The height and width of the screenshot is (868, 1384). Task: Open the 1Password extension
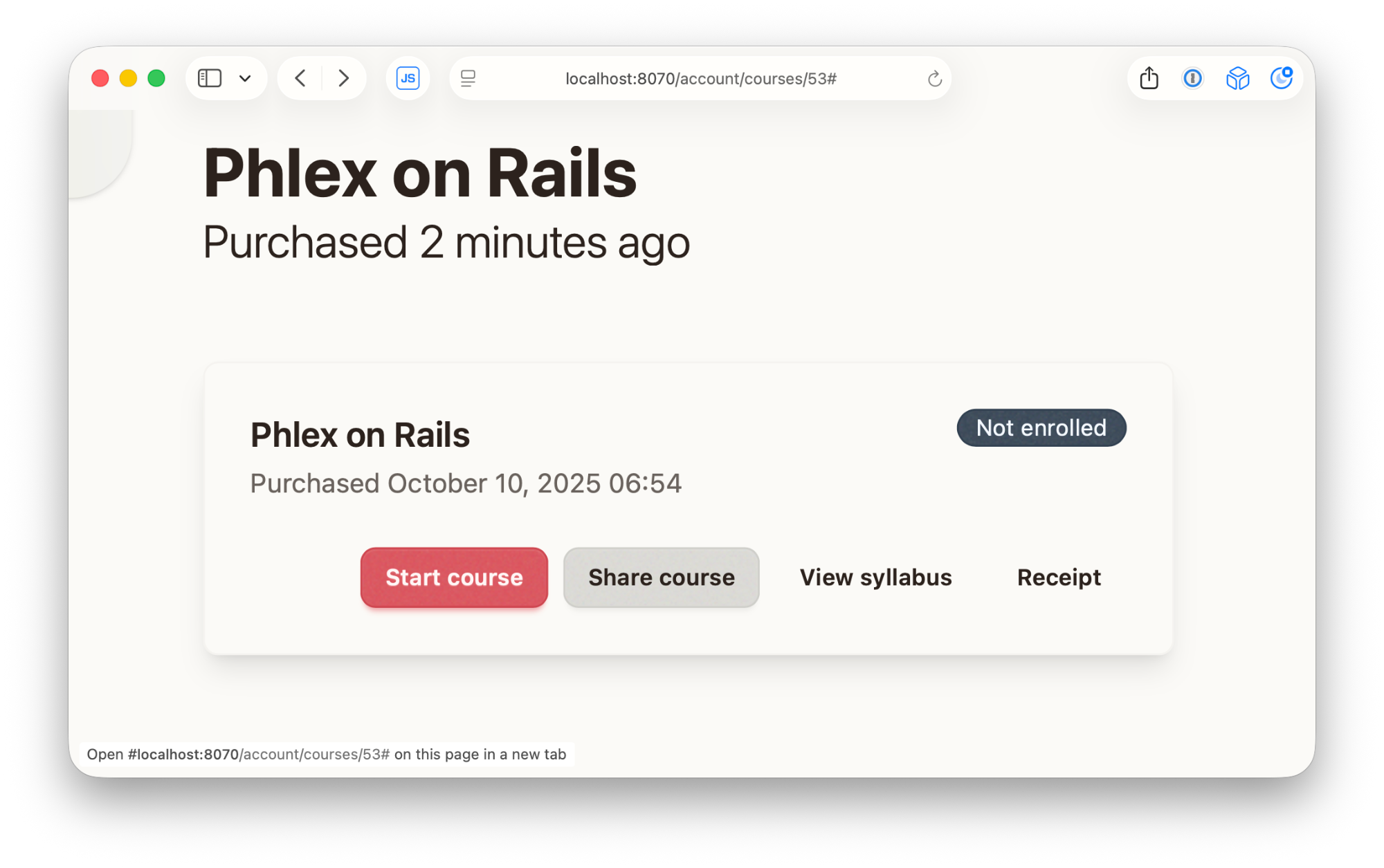click(1192, 78)
